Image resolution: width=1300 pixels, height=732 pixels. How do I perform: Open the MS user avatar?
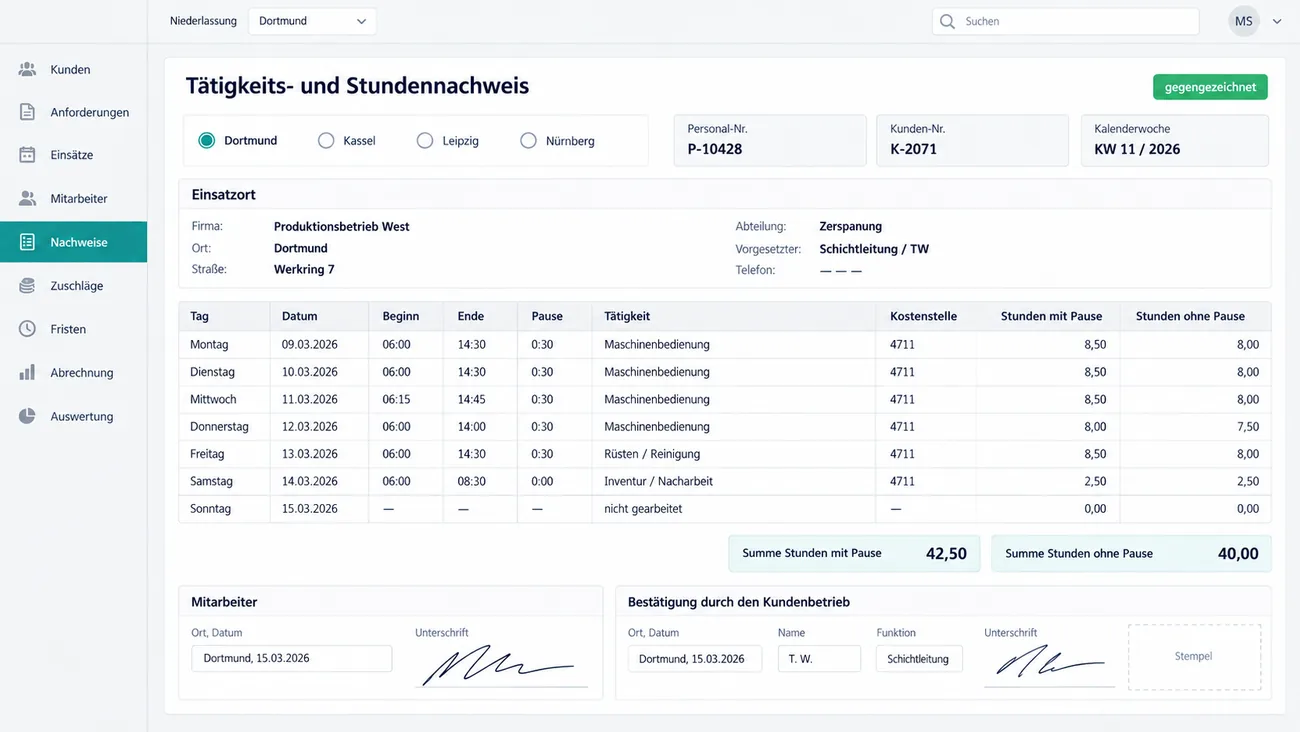pyautogui.click(x=1243, y=21)
